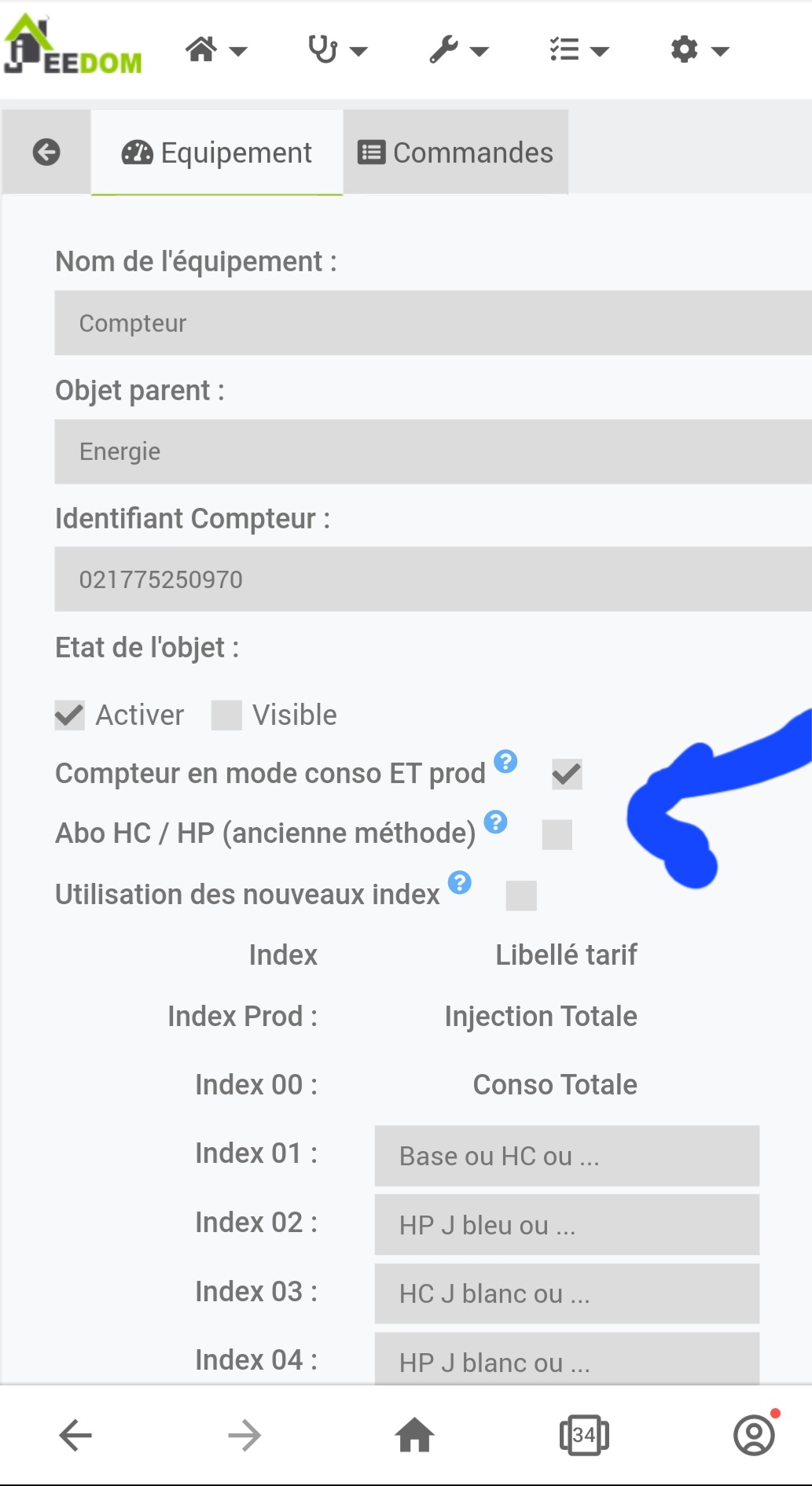The height and width of the screenshot is (1486, 812).
Task: Go back with the circled arrow icon
Action: 46,152
